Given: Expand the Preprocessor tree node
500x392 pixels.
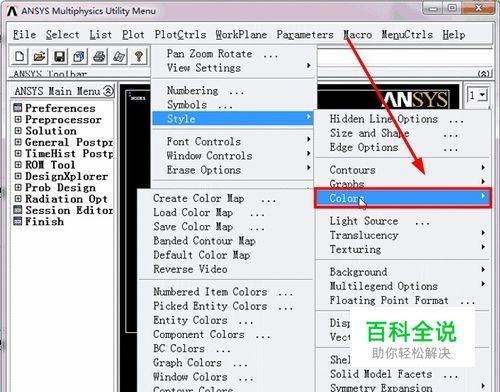Looking at the screenshot, I should click(x=18, y=119).
